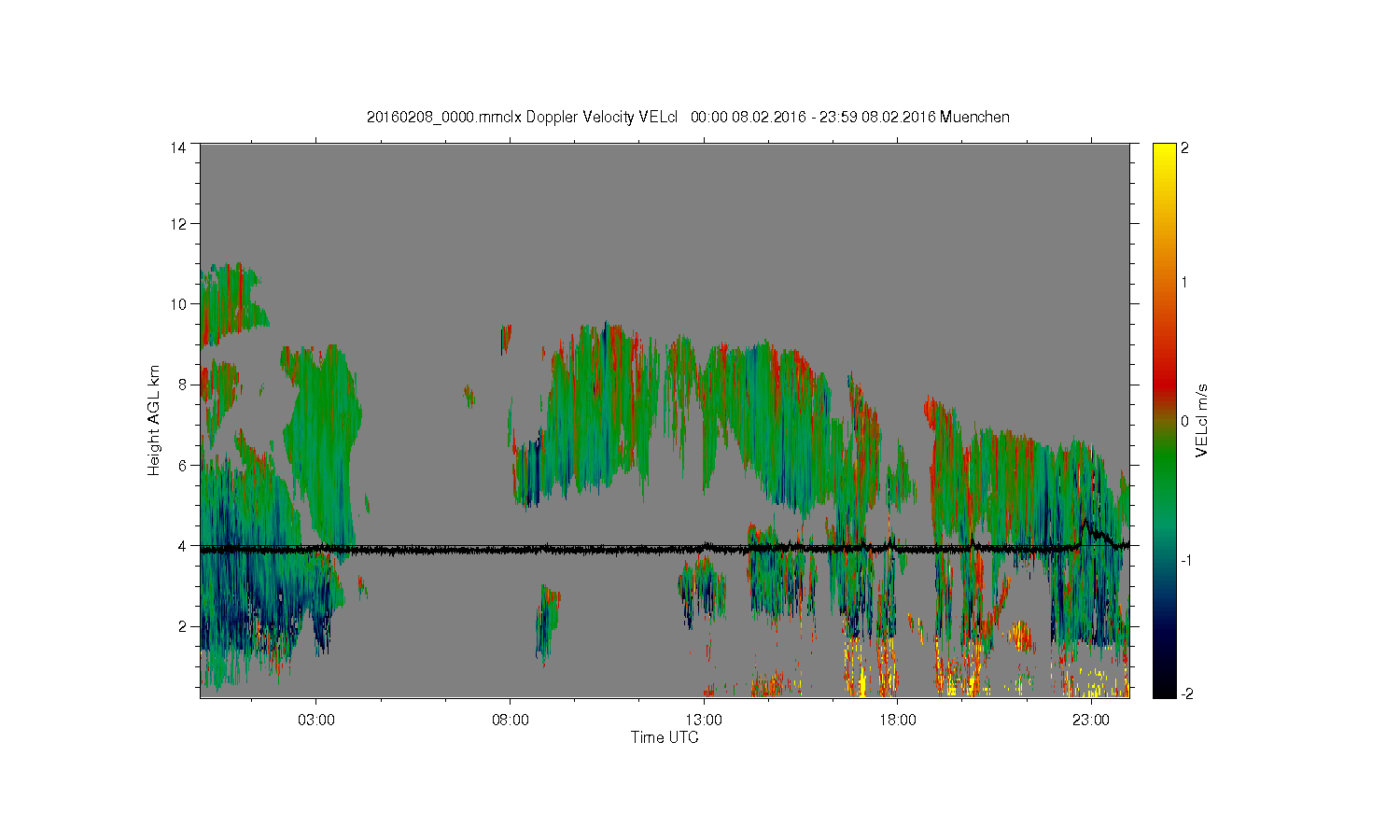1400x840 pixels.
Task: Click the height axis label 10
Action: tap(178, 303)
